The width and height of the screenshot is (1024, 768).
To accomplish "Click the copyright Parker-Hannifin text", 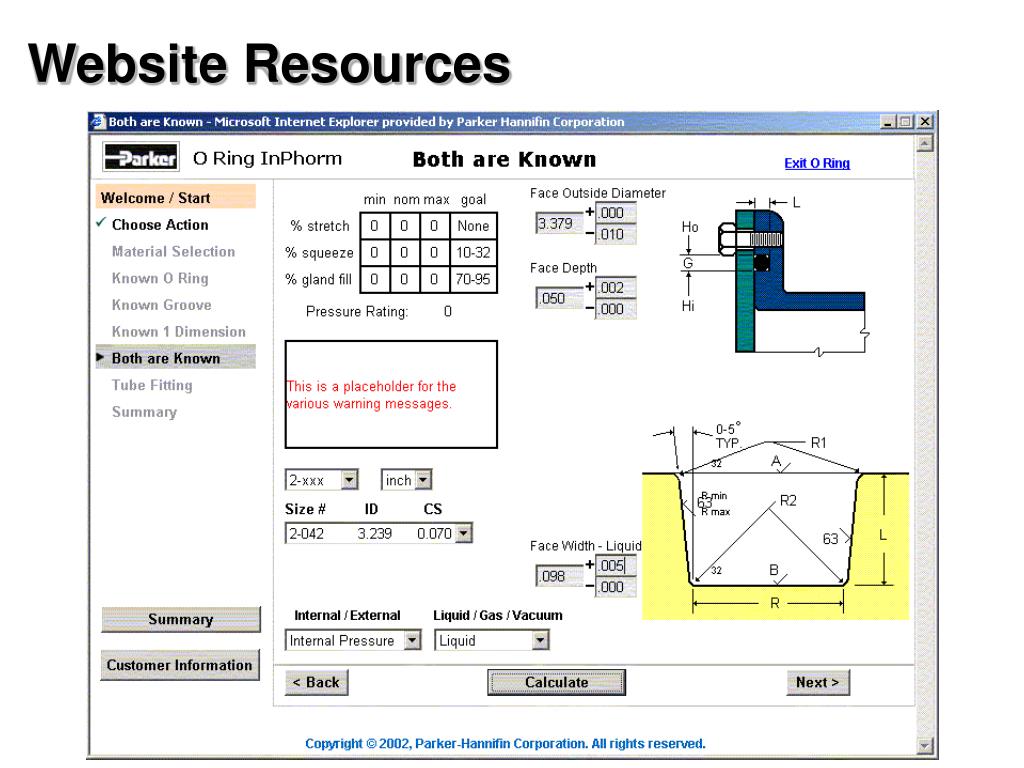I will (x=505, y=744).
